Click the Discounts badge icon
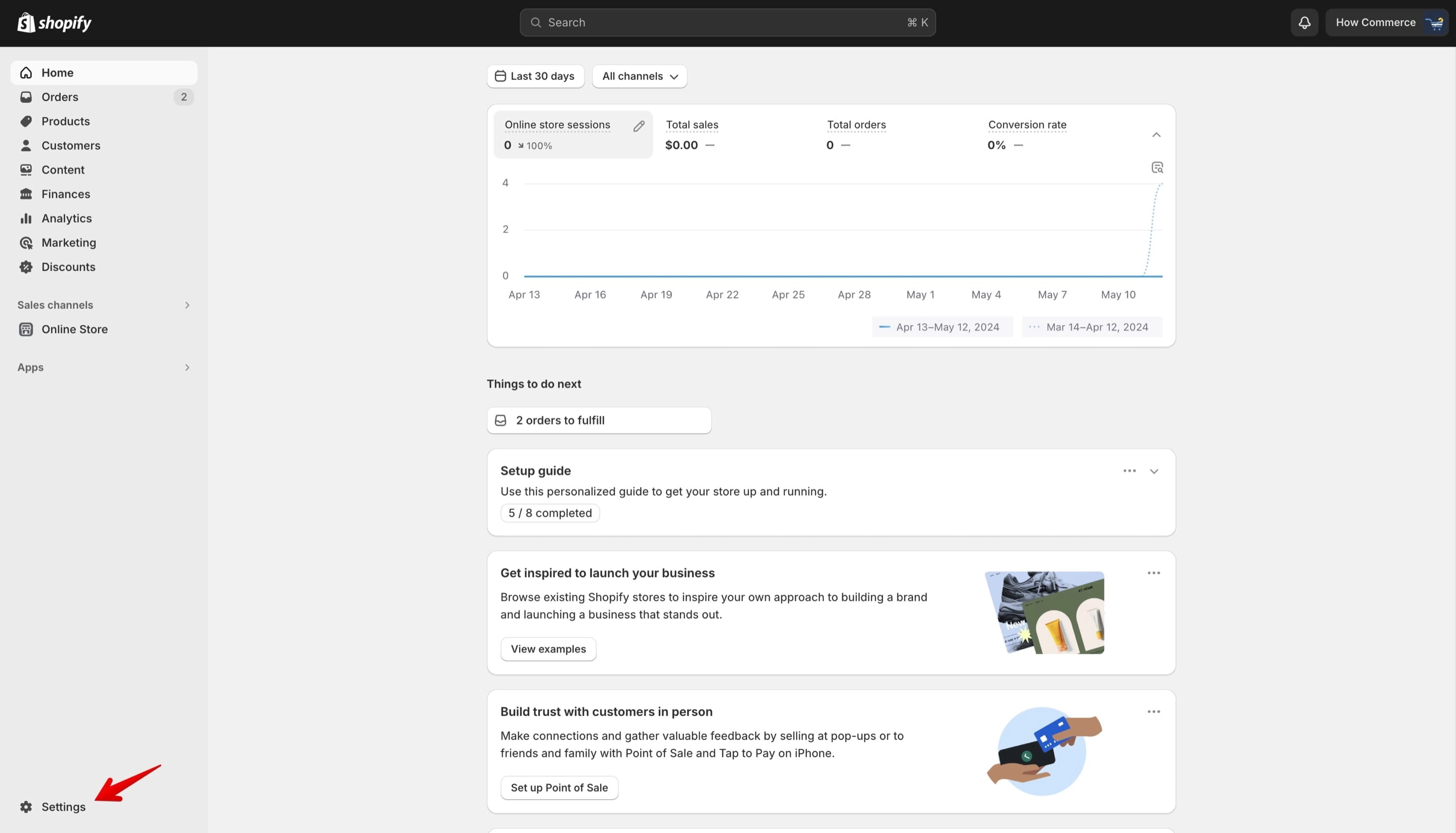1456x833 pixels. coord(26,267)
